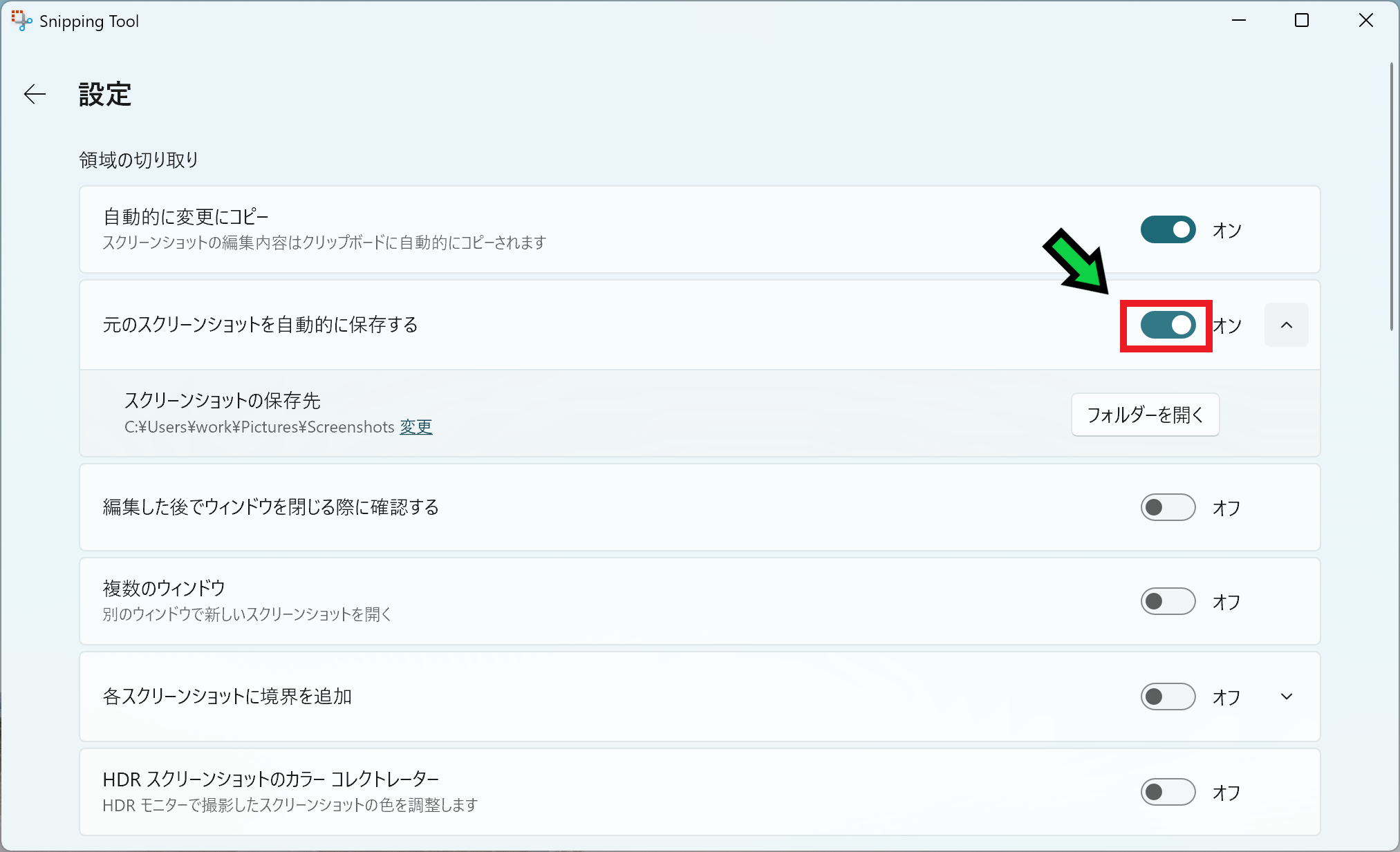Click the HDR color corrector setting label

(270, 779)
